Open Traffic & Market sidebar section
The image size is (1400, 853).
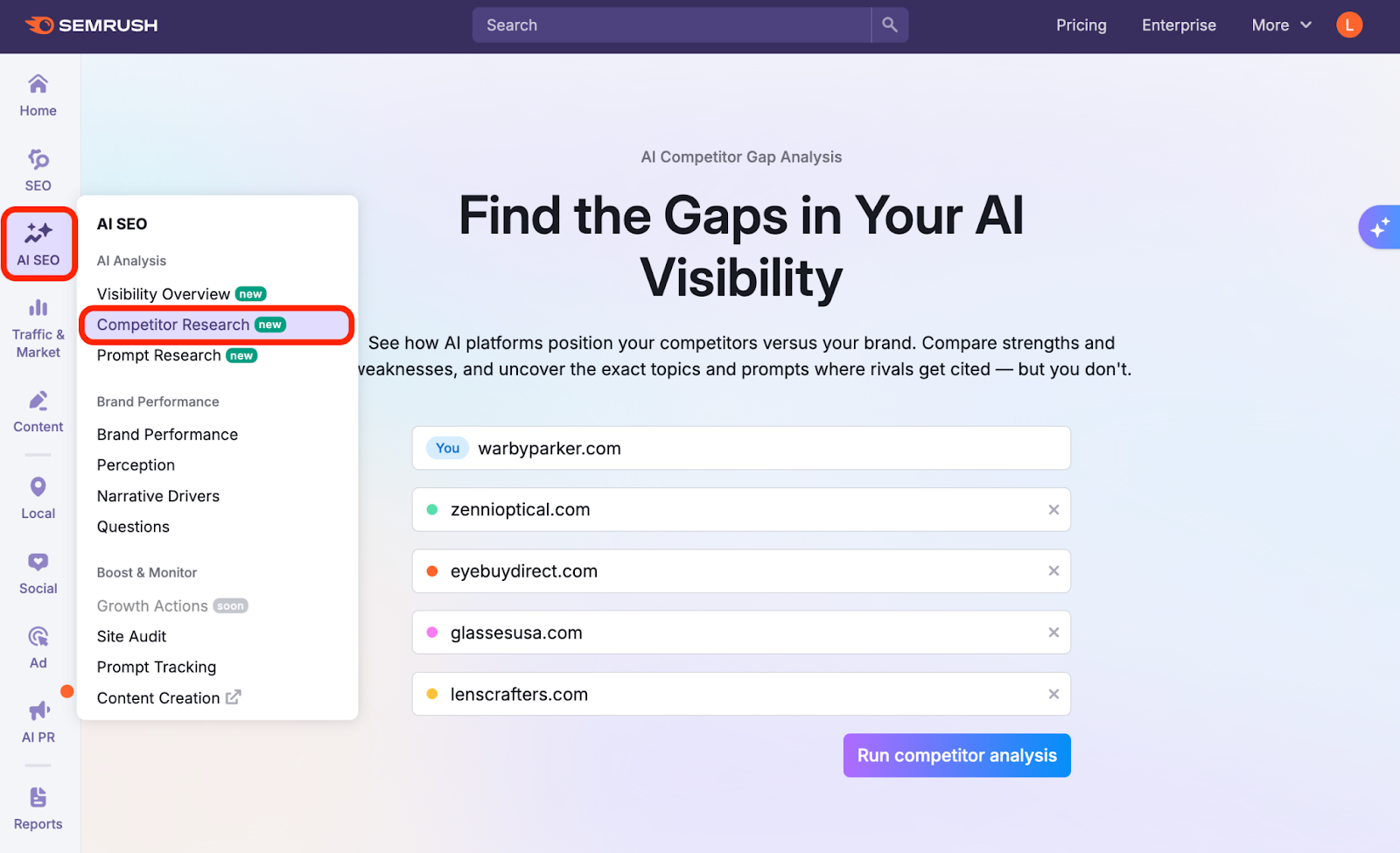click(38, 329)
